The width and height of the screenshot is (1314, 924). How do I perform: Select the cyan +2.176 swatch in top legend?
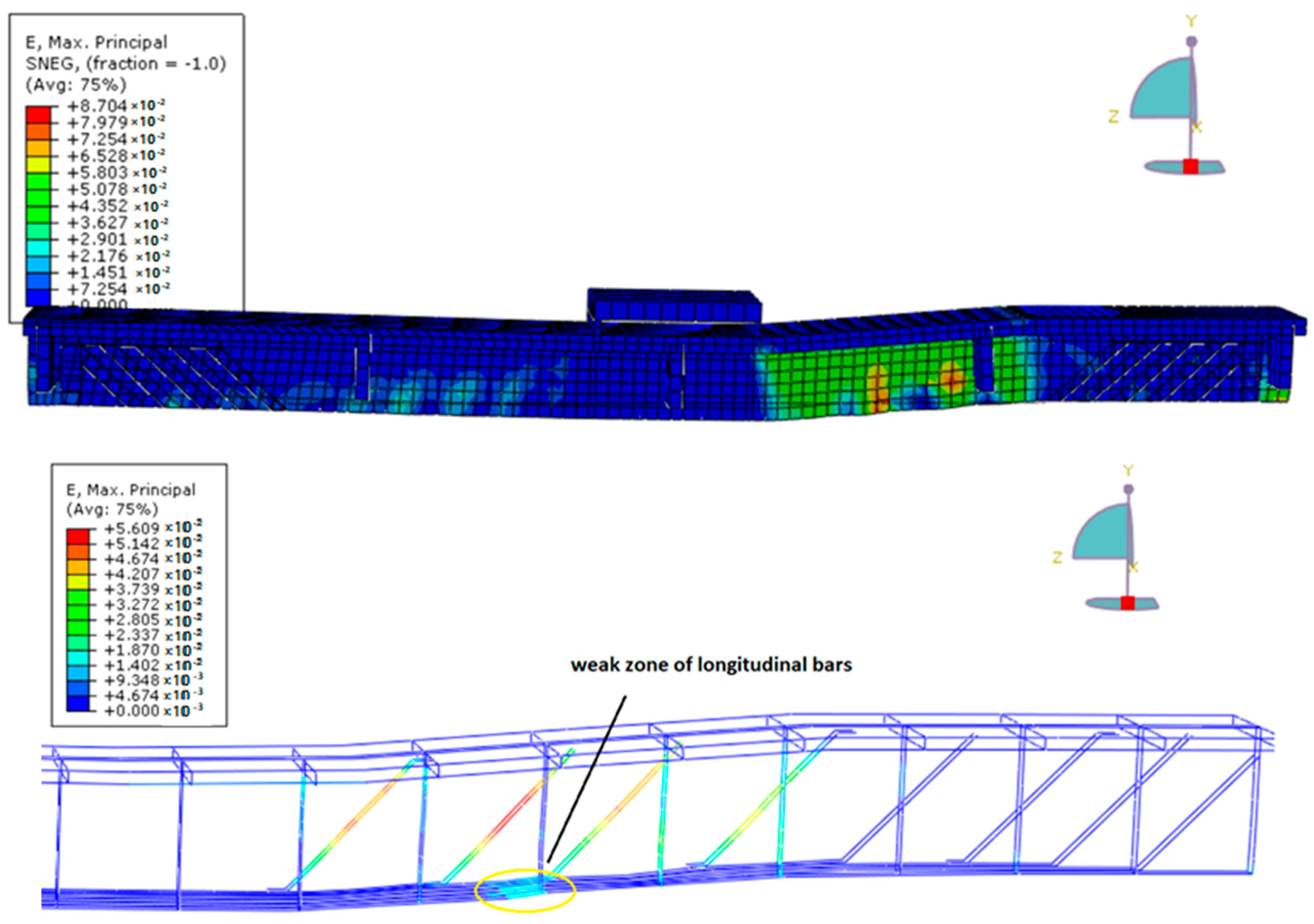pos(38,248)
